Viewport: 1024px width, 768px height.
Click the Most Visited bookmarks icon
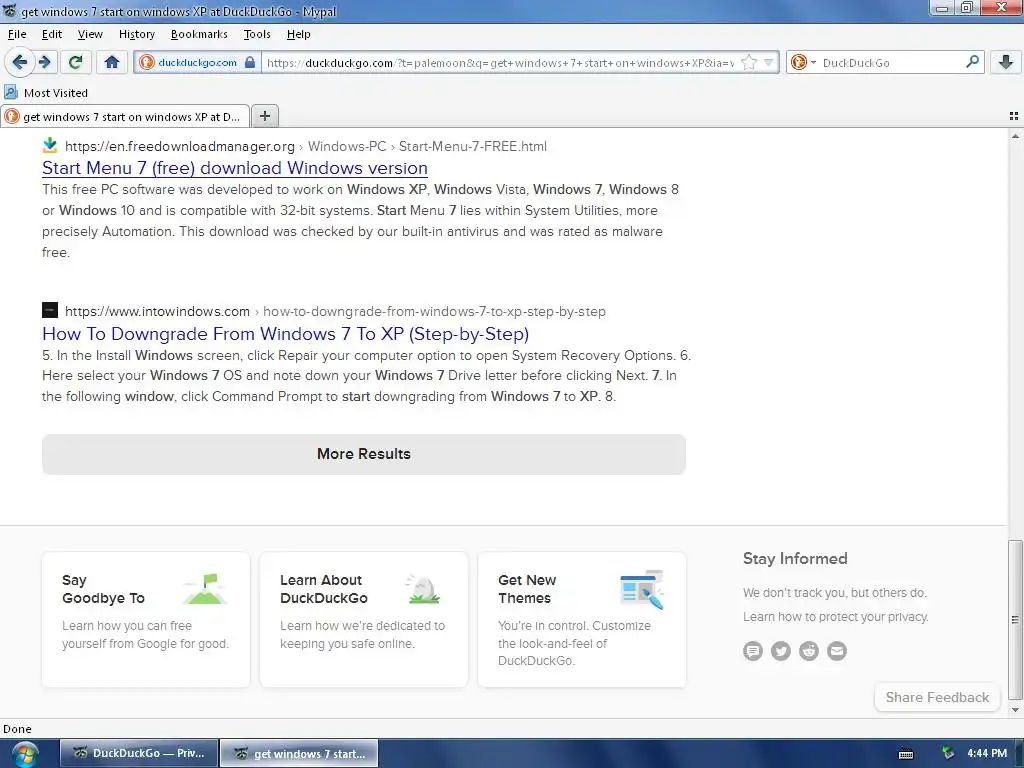pos(10,92)
